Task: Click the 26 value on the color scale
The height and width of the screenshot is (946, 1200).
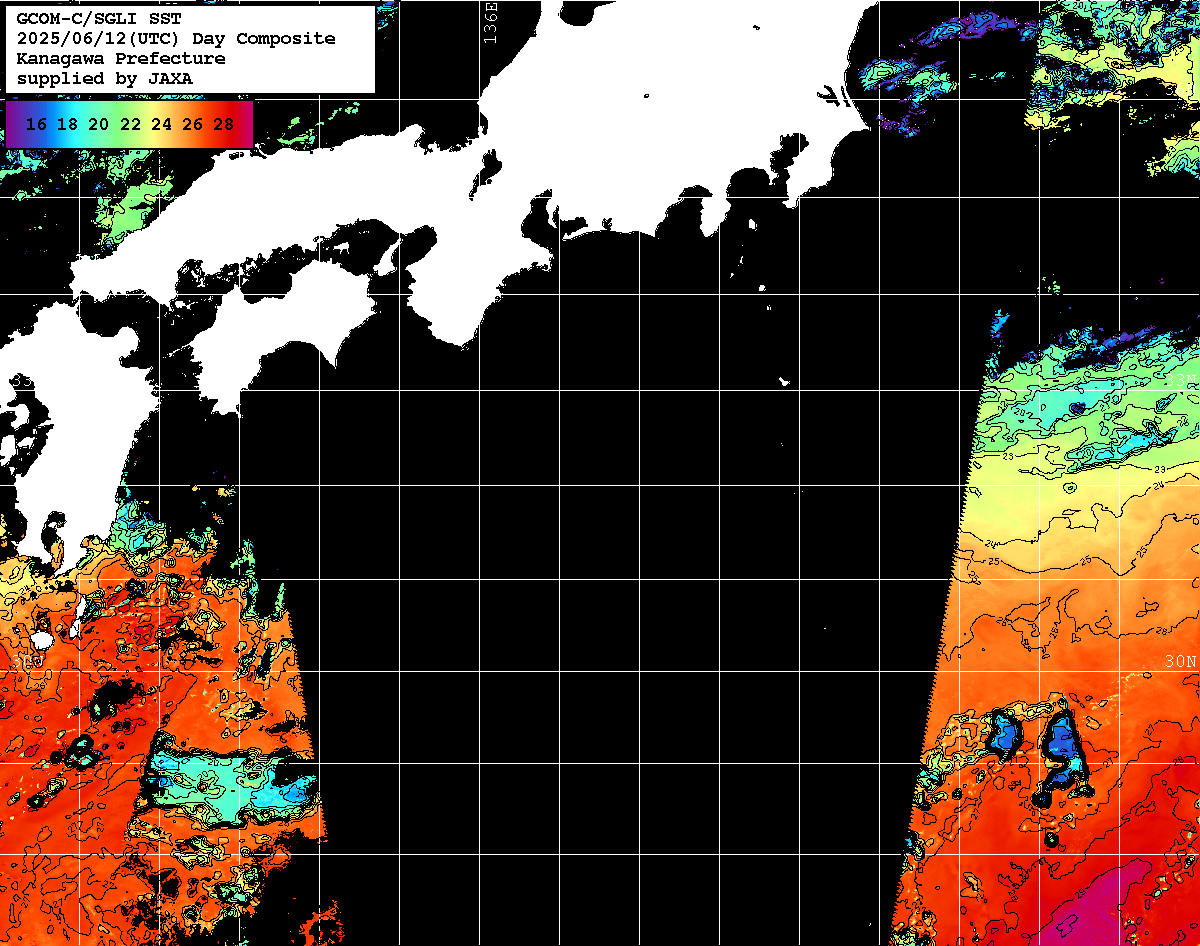Action: 192,124
